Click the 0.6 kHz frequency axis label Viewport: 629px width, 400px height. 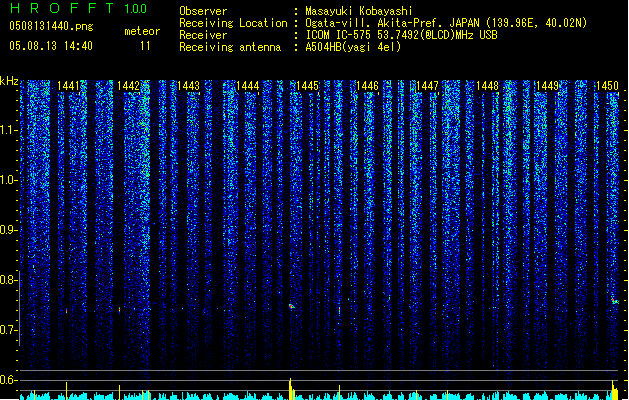pyautogui.click(x=8, y=380)
